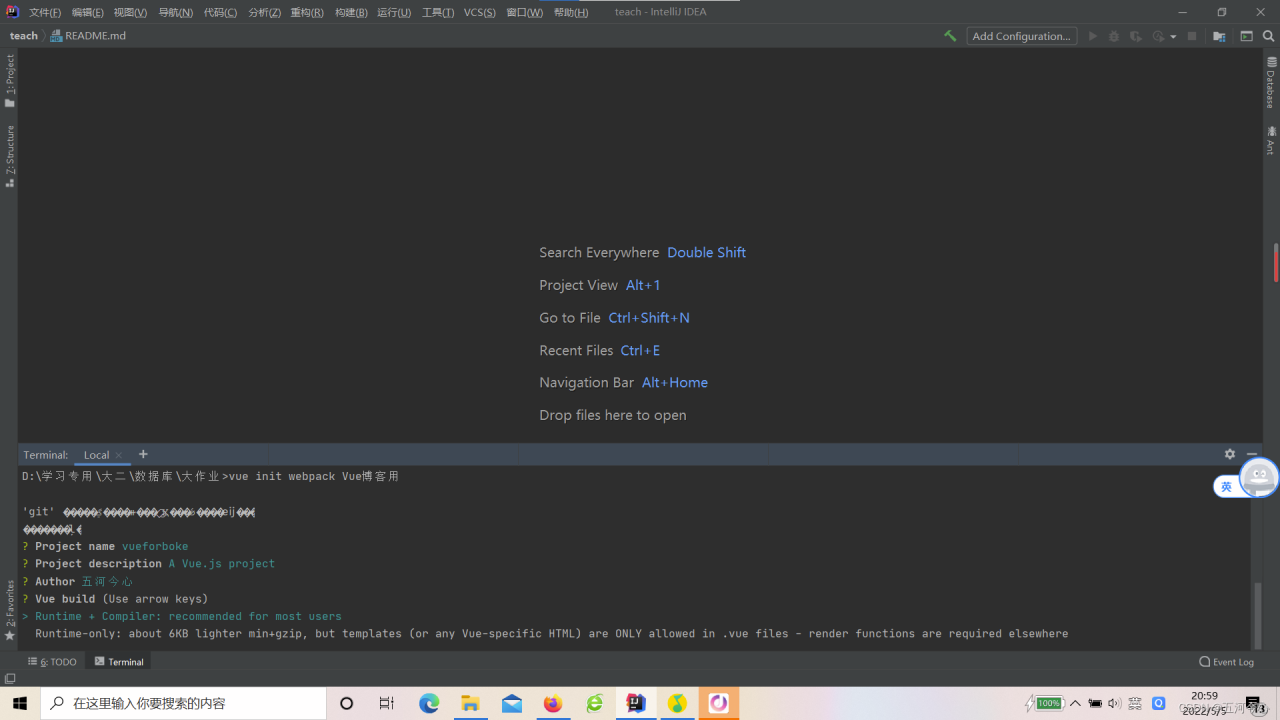
Task: Open the 重构(R) menu
Action: coord(307,12)
